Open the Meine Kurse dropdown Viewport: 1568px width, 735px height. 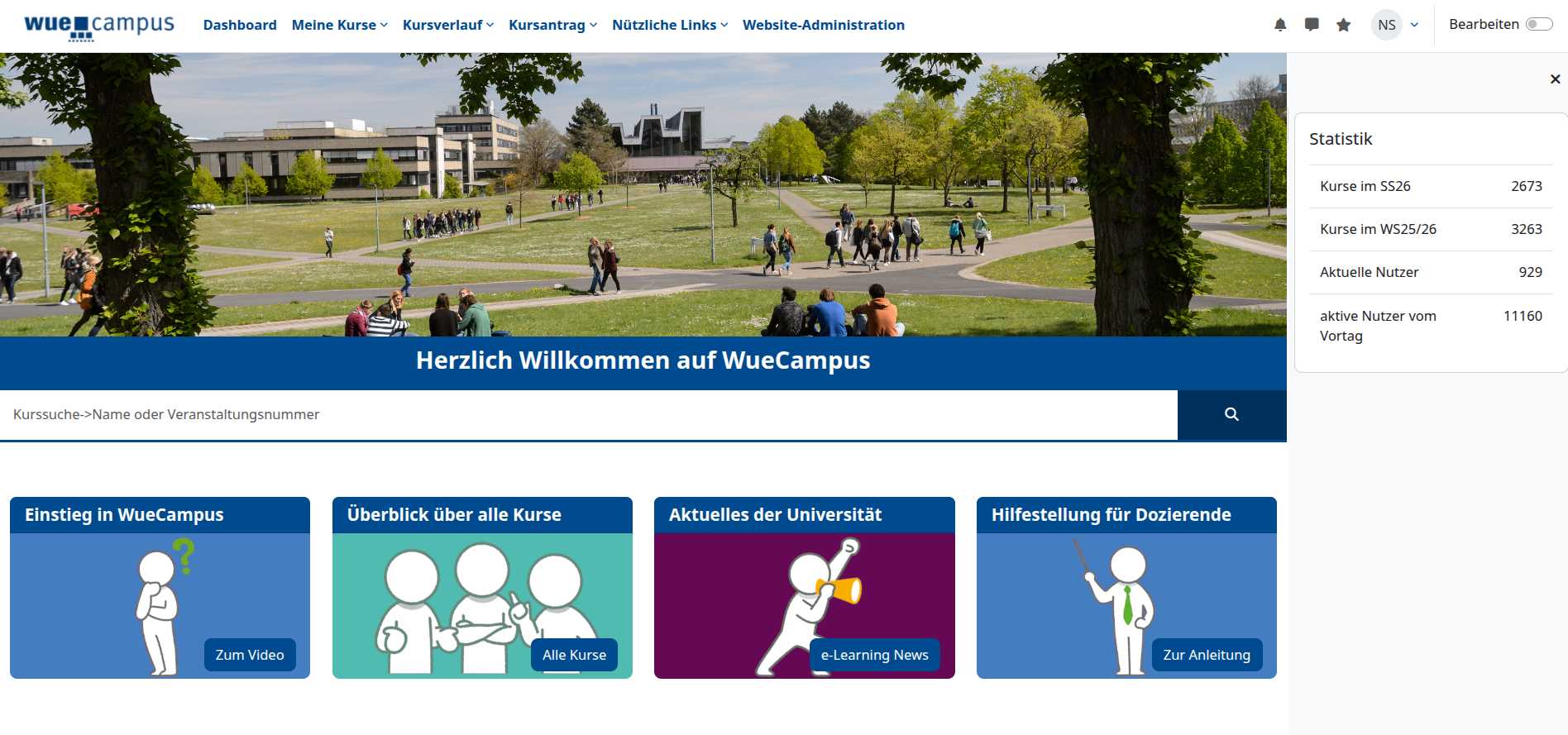tap(339, 25)
